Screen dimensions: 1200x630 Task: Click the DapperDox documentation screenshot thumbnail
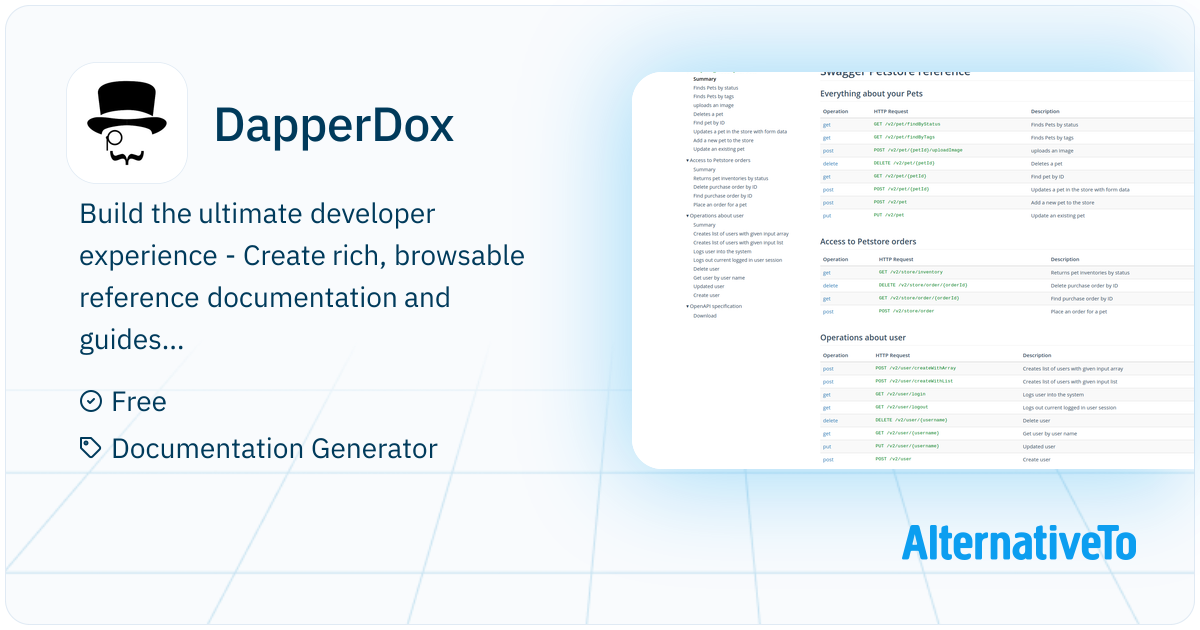(915, 270)
